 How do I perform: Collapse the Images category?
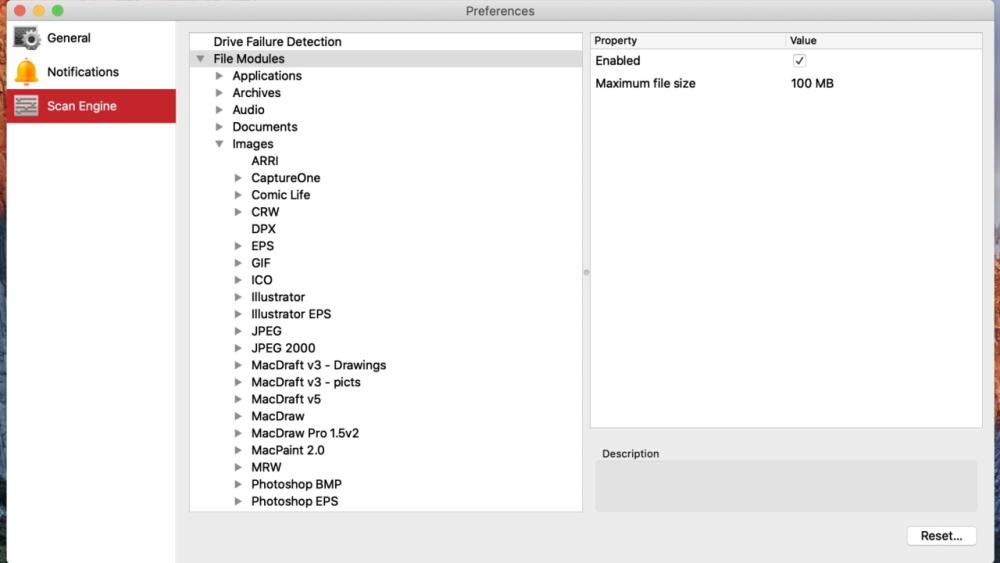(219, 144)
